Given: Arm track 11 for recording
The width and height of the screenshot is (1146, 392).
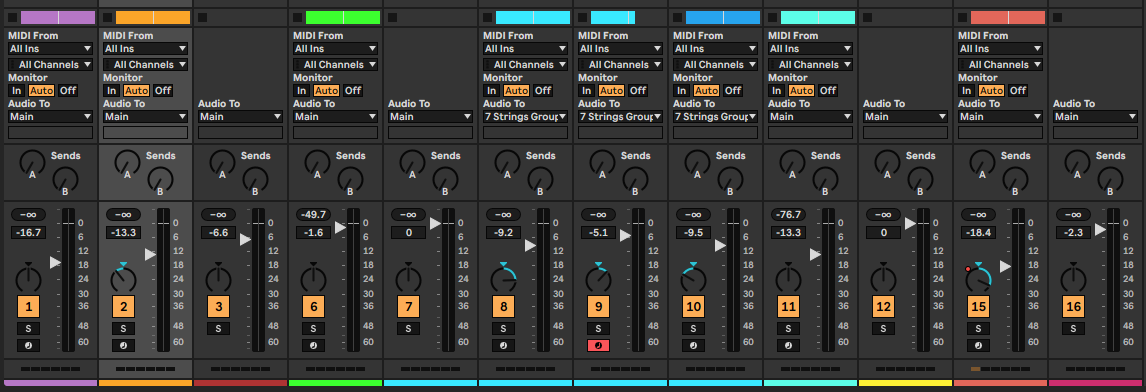Looking at the screenshot, I should (788, 345).
